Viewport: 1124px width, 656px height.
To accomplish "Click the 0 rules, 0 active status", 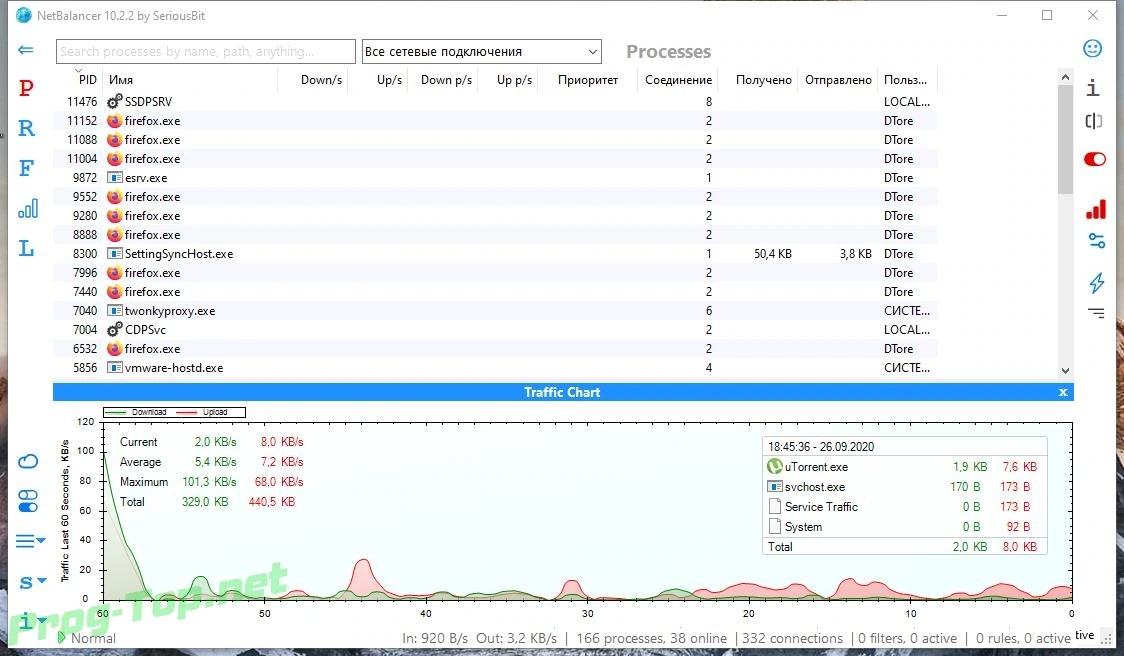I will pyautogui.click(x=1023, y=638).
